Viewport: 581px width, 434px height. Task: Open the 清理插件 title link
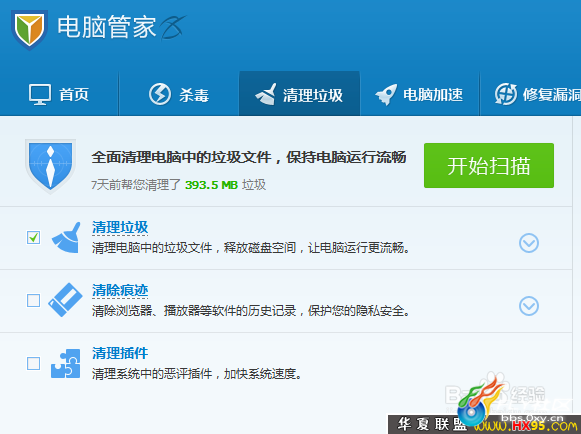coord(120,353)
